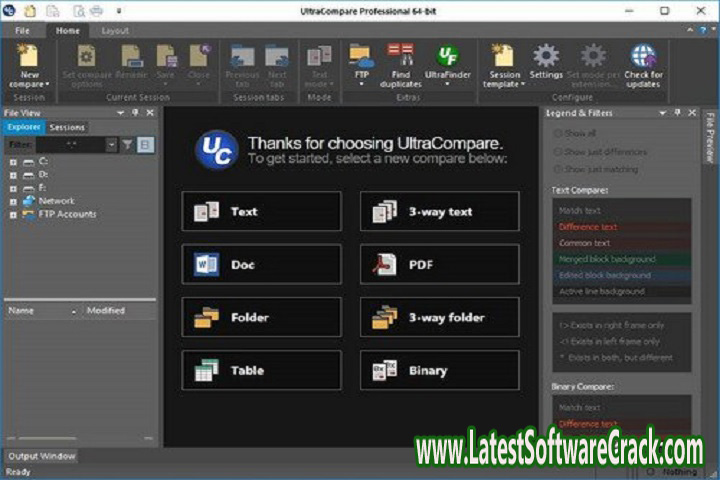Click the Save session icon
Image resolution: width=720 pixels, height=480 pixels.
(166, 56)
